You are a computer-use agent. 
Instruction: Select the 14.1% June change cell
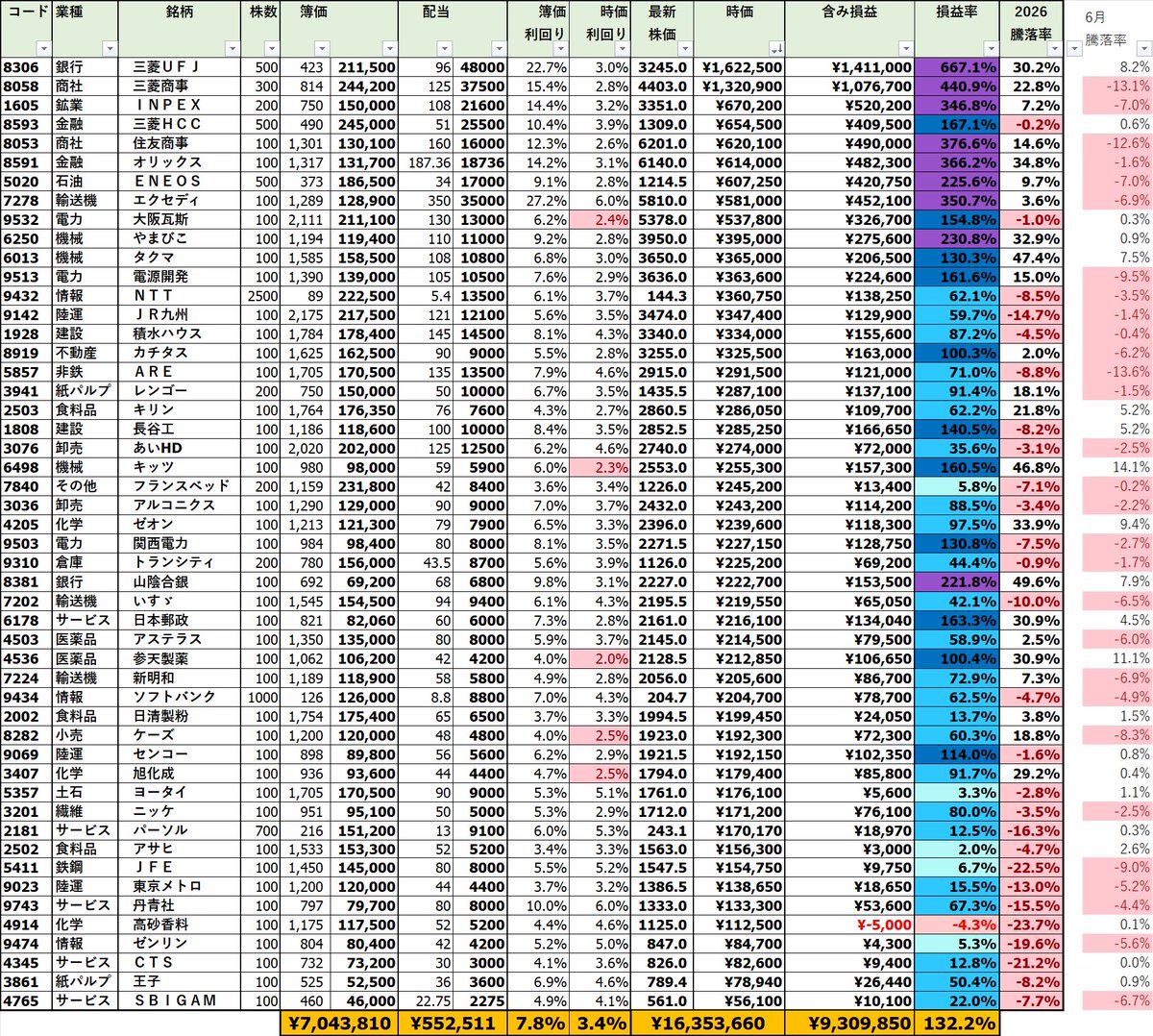click(1117, 467)
